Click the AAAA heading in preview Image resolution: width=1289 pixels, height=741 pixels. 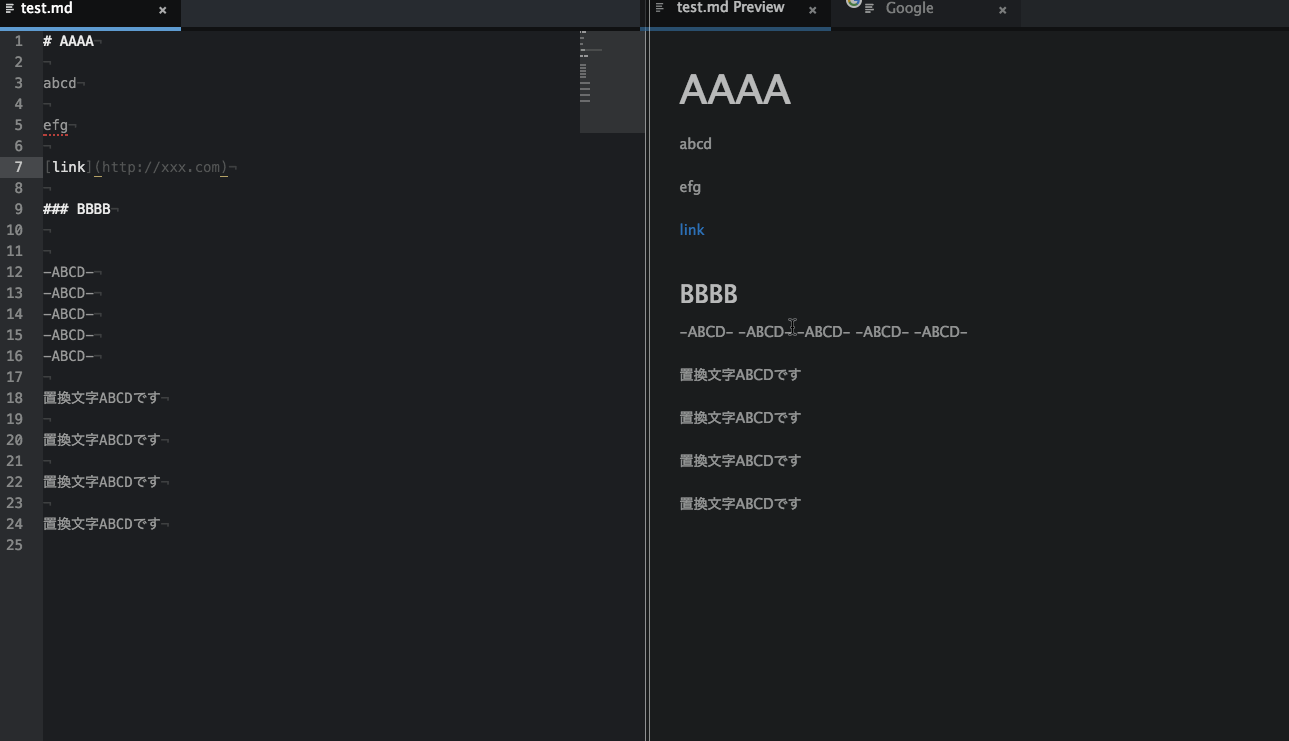[x=734, y=90]
